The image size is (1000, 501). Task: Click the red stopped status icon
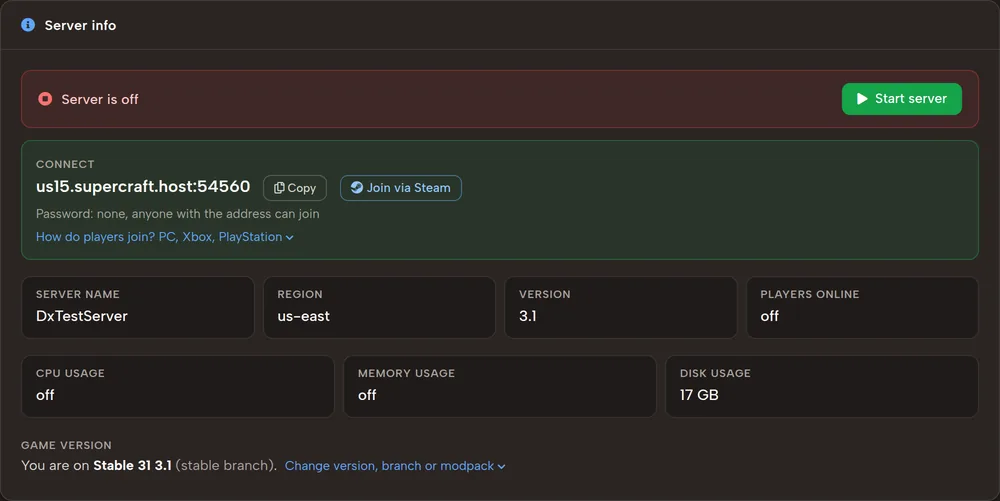(x=45, y=99)
